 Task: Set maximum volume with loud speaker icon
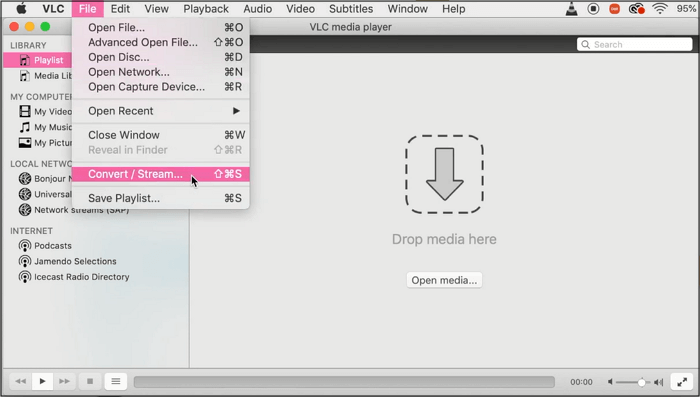point(658,382)
